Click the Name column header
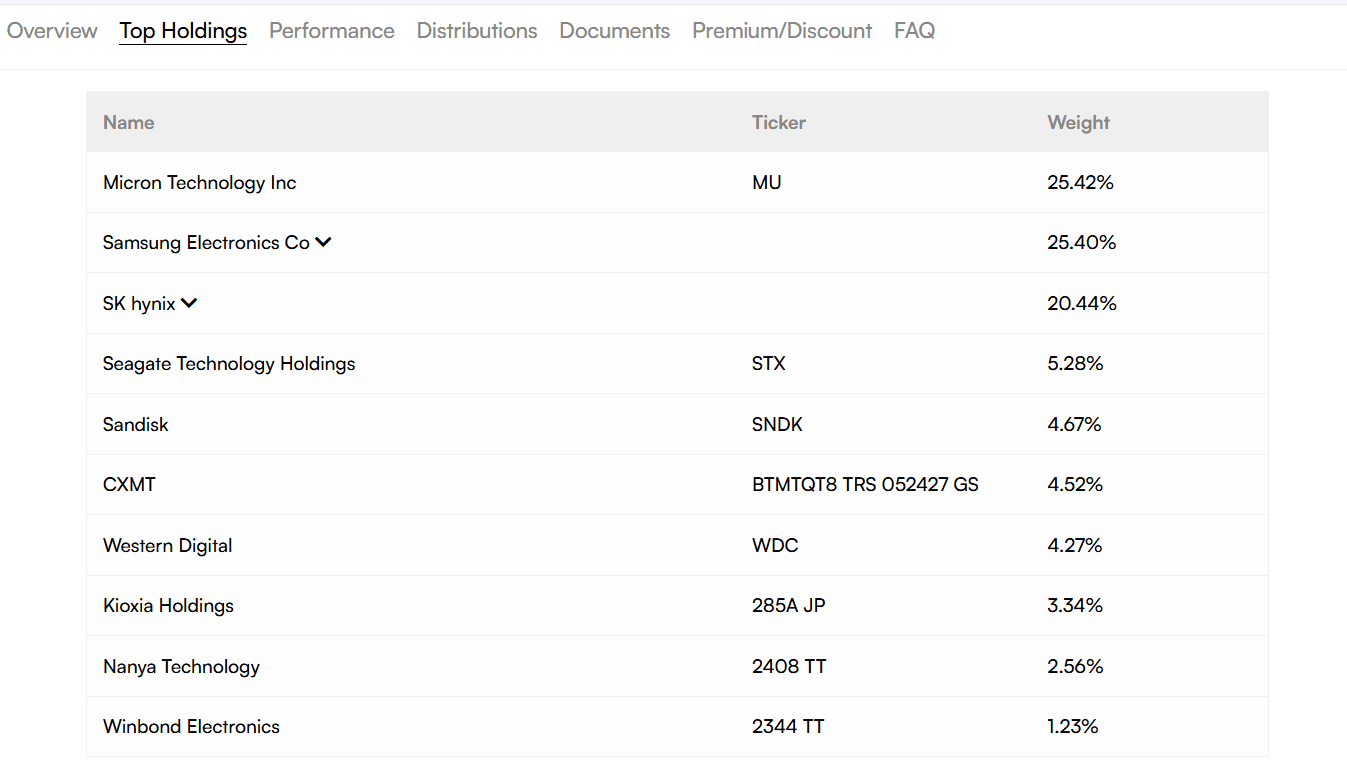The height and width of the screenshot is (774, 1347). (x=129, y=122)
